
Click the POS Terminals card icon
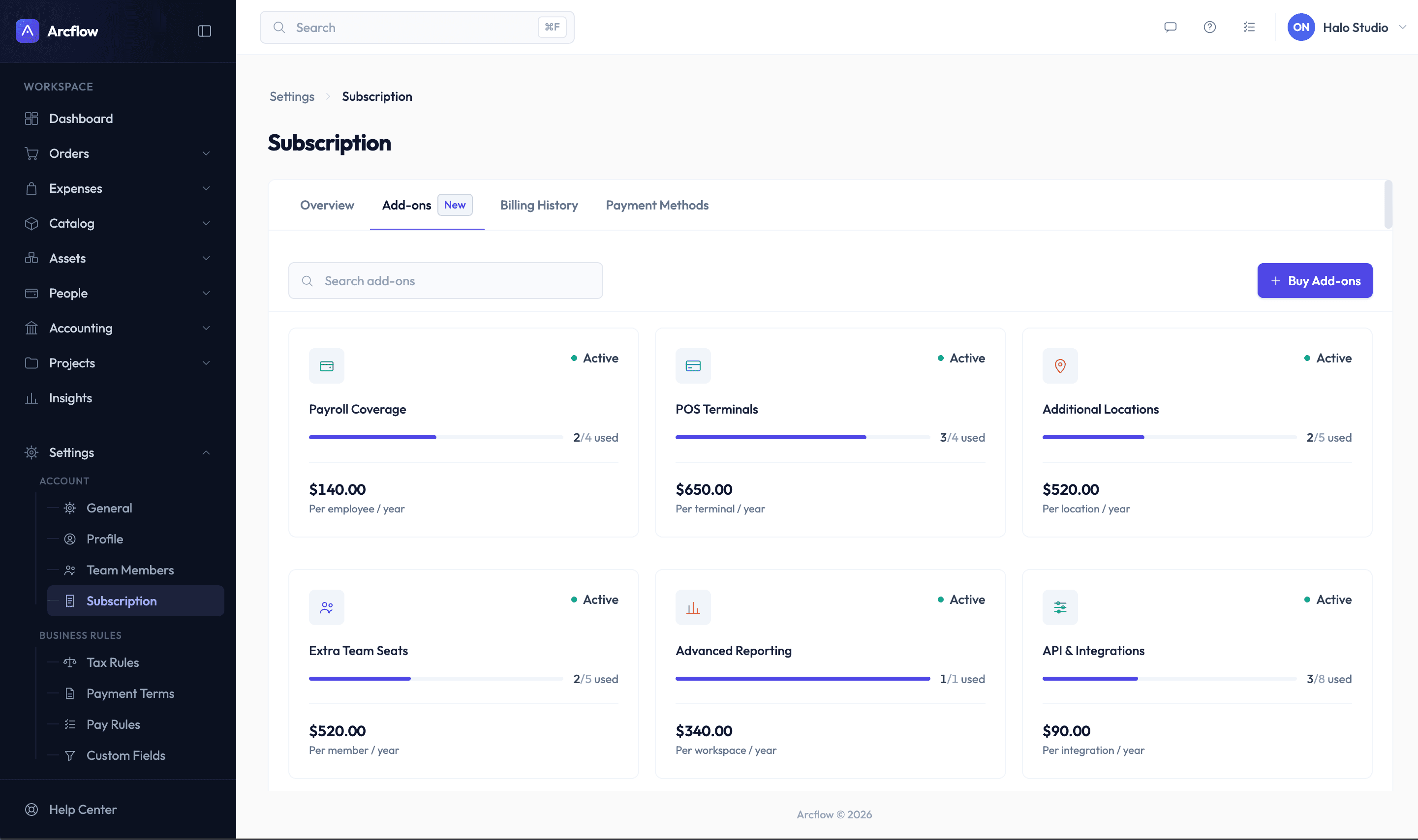(693, 366)
